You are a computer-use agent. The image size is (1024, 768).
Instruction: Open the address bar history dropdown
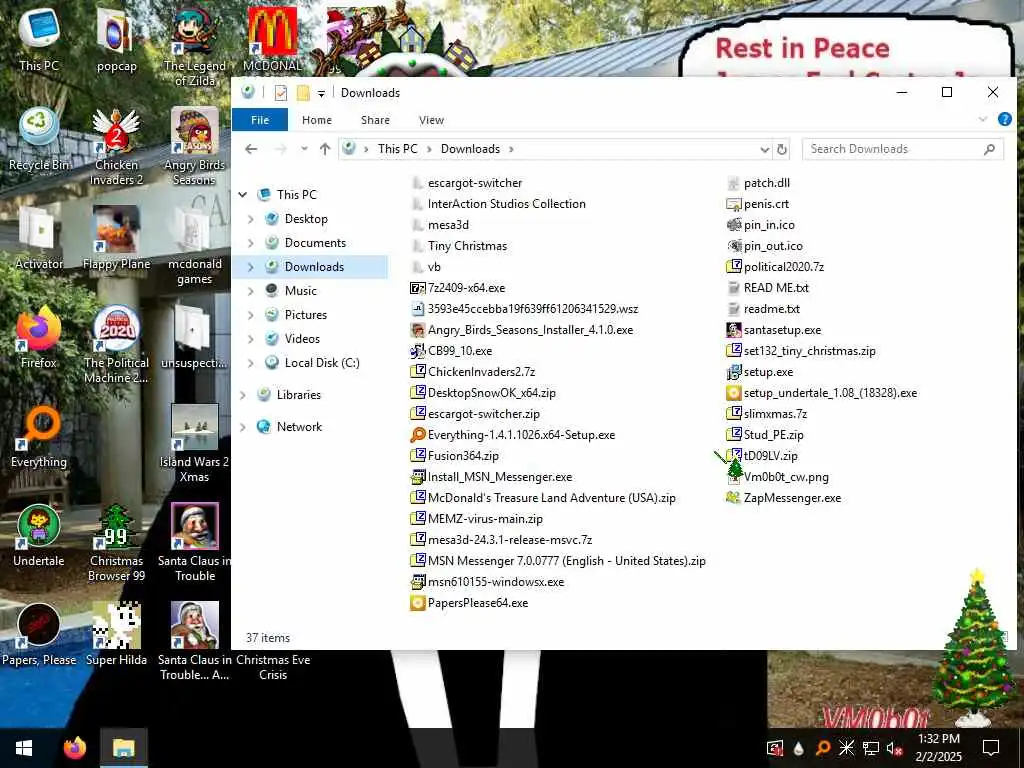[x=764, y=150]
